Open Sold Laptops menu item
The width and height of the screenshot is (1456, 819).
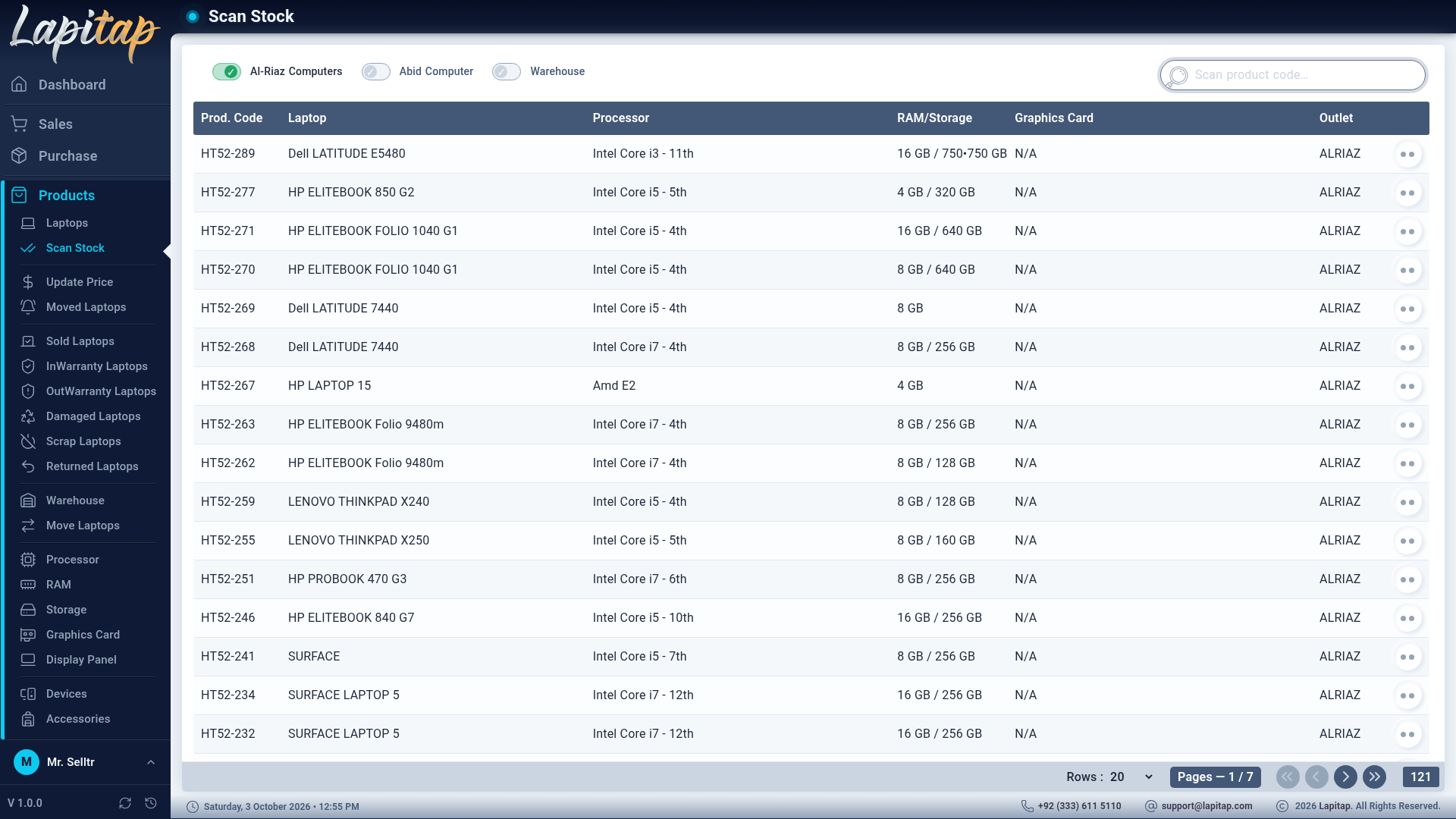click(x=80, y=341)
